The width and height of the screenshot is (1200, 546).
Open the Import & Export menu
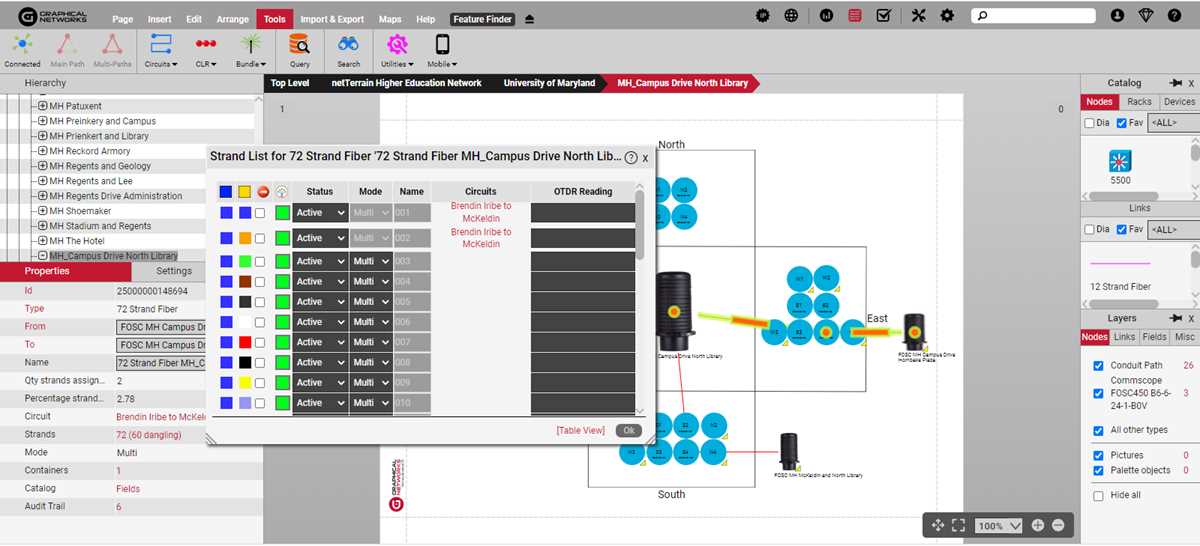pyautogui.click(x=332, y=19)
